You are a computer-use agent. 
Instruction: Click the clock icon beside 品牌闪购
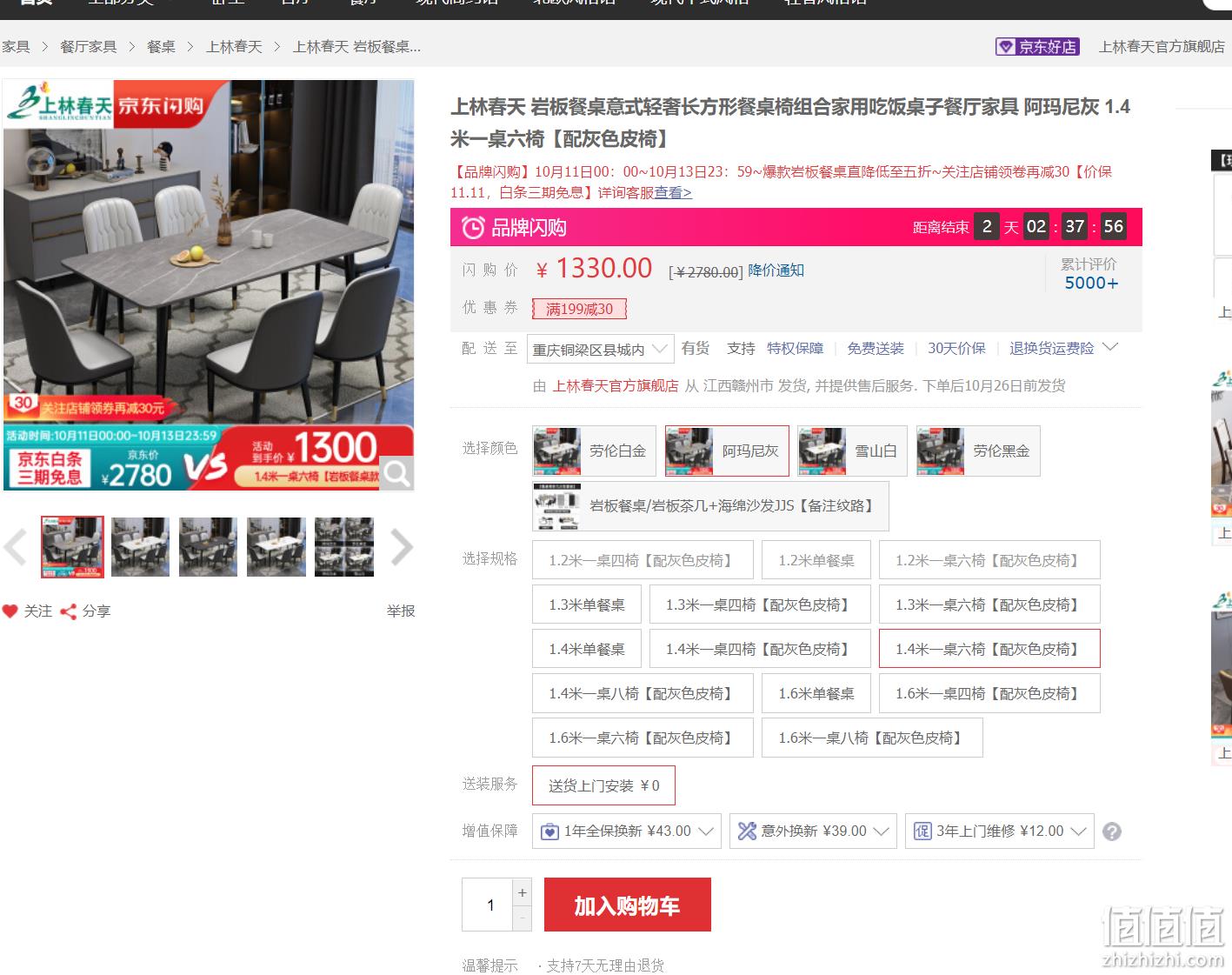point(473,228)
